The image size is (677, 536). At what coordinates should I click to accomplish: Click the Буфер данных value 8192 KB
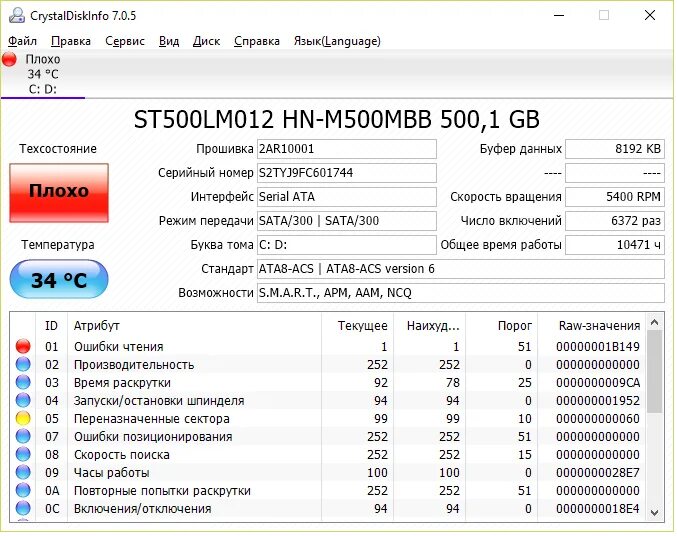click(x=615, y=149)
